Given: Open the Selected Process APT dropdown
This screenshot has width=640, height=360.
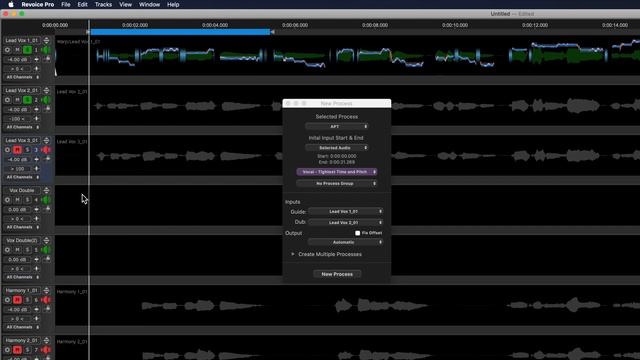Looking at the screenshot, I should click(337, 127).
